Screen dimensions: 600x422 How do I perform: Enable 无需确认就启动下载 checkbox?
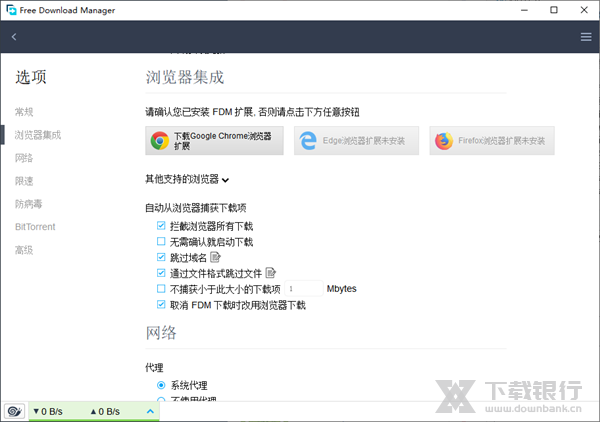(161, 241)
